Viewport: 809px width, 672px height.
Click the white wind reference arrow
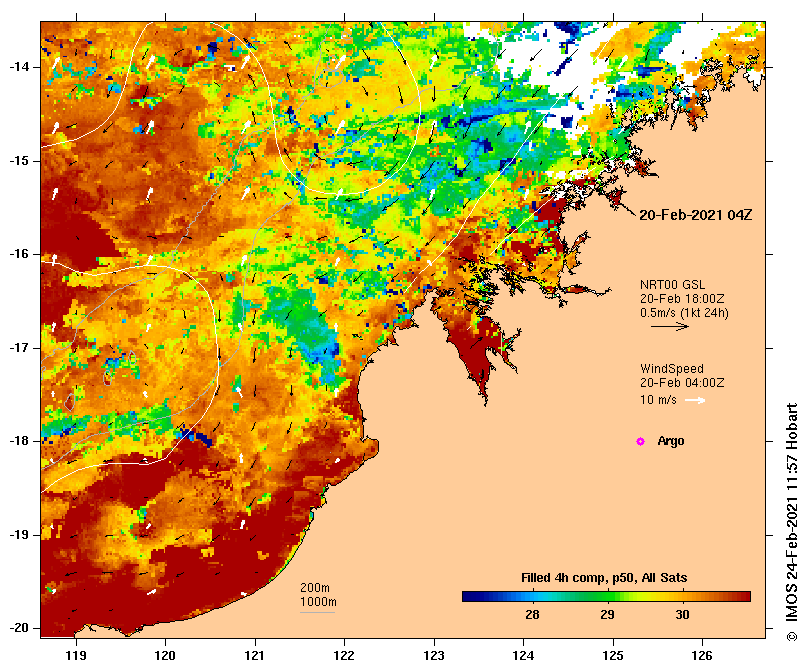click(695, 400)
